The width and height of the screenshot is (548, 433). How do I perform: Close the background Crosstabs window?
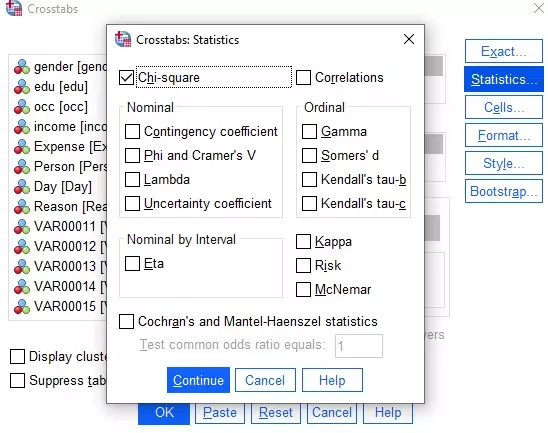(x=539, y=8)
